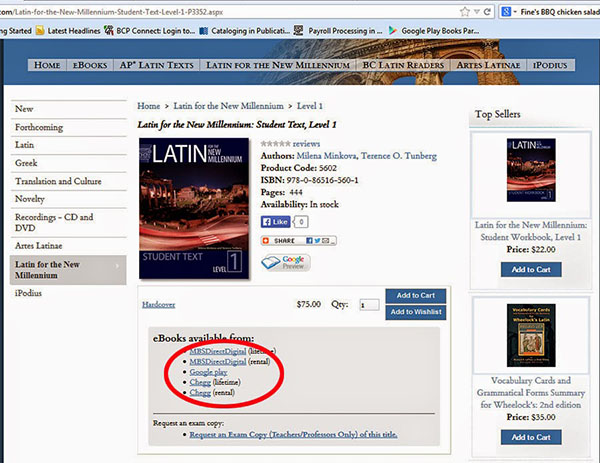Select Latin in the sidebar
Screen dimensions: 600x463
click(68, 145)
